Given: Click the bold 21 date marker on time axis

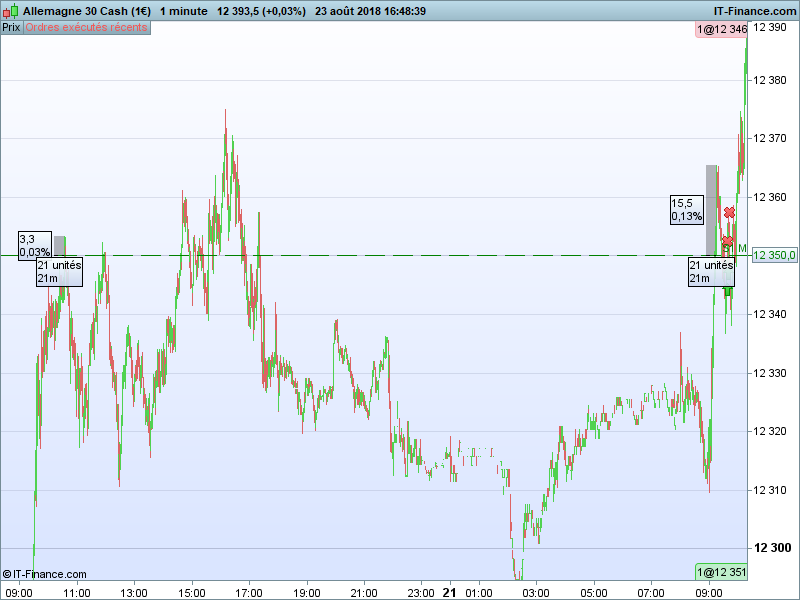Looking at the screenshot, I should (x=449, y=593).
